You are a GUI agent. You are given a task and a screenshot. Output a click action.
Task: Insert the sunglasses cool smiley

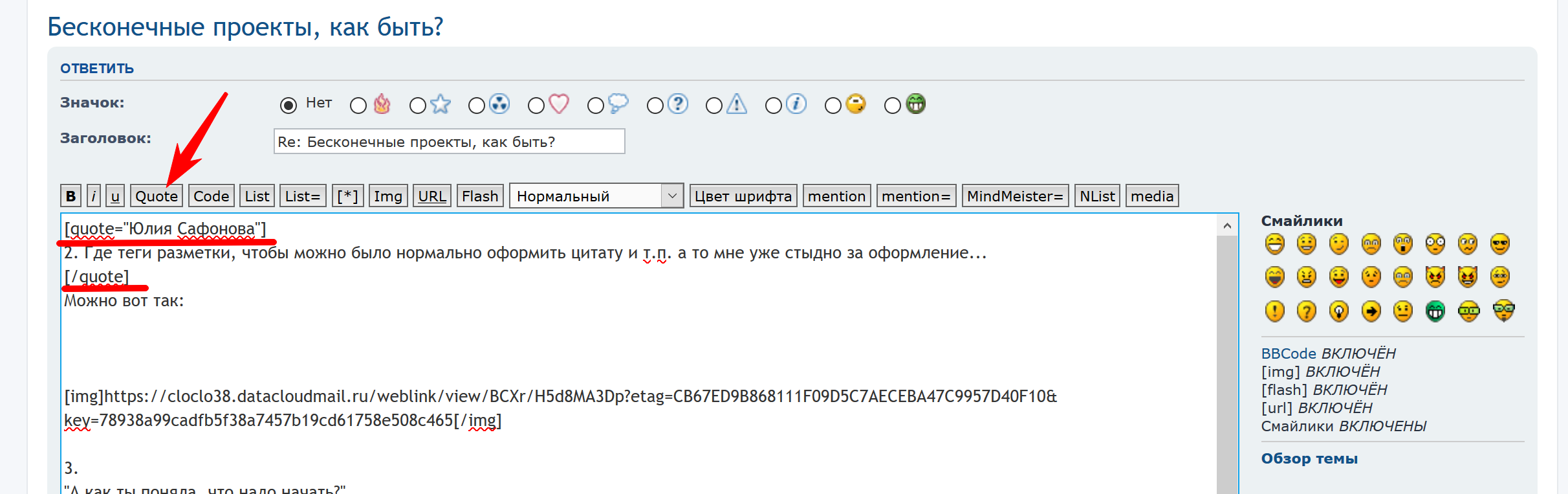click(1499, 244)
